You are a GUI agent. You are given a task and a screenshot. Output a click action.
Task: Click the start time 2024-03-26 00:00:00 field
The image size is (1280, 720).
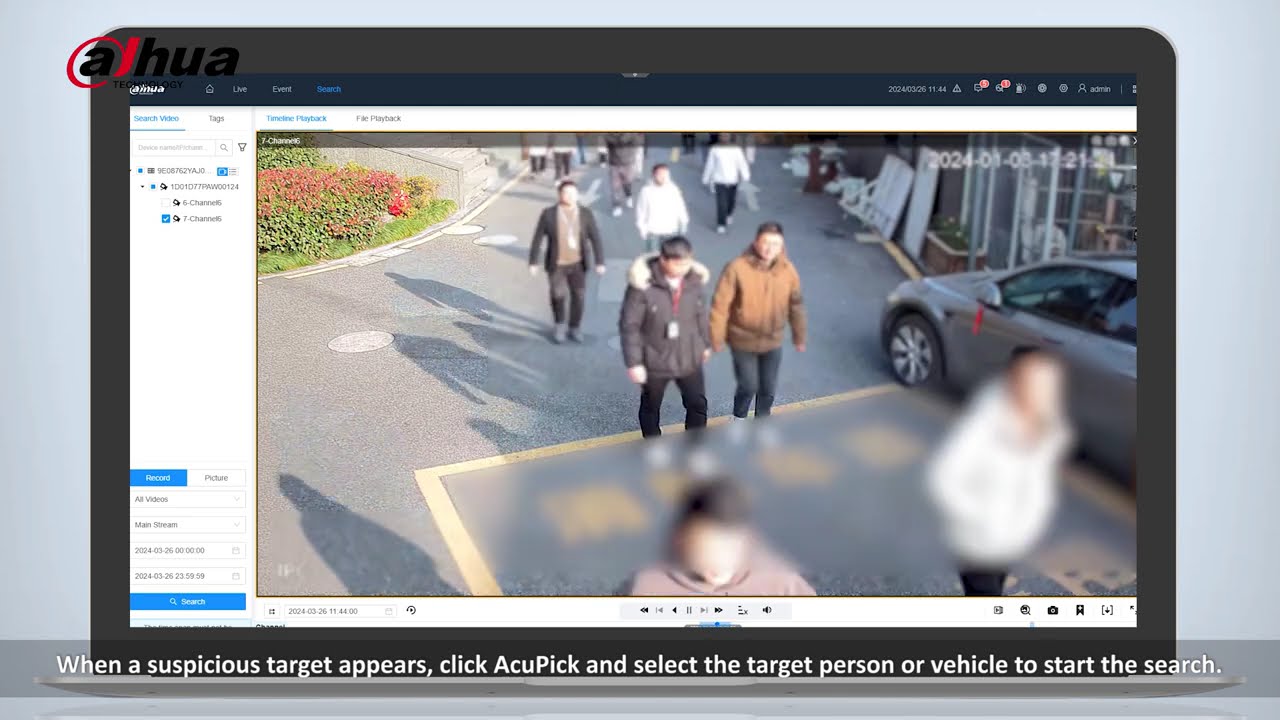point(188,550)
